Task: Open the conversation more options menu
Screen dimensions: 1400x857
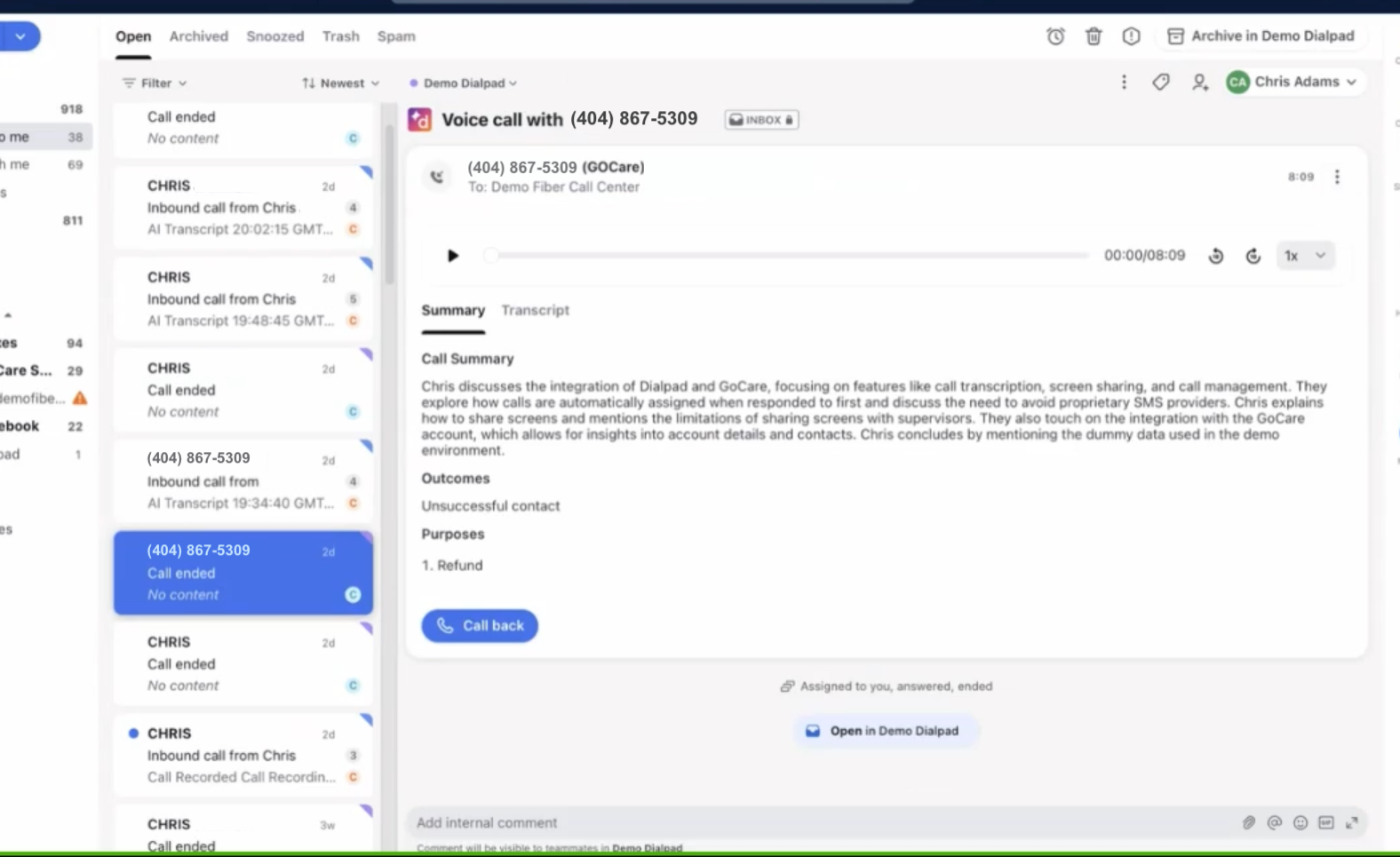Action: tap(1124, 82)
